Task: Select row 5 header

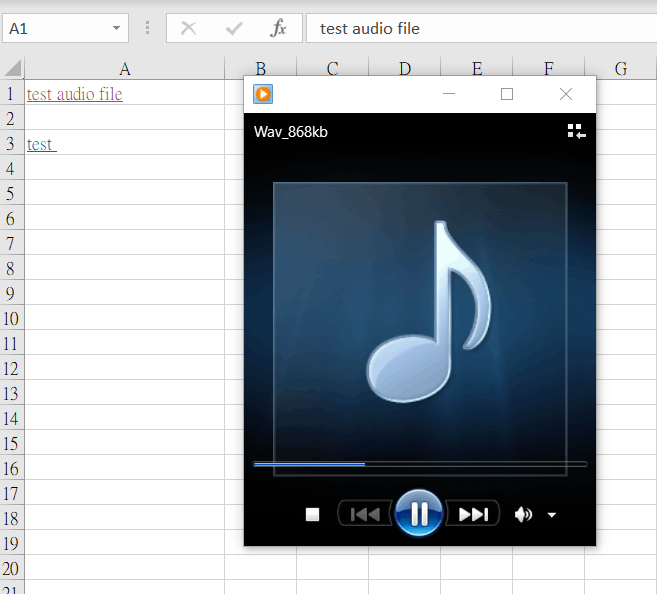Action: pyautogui.click(x=12, y=192)
